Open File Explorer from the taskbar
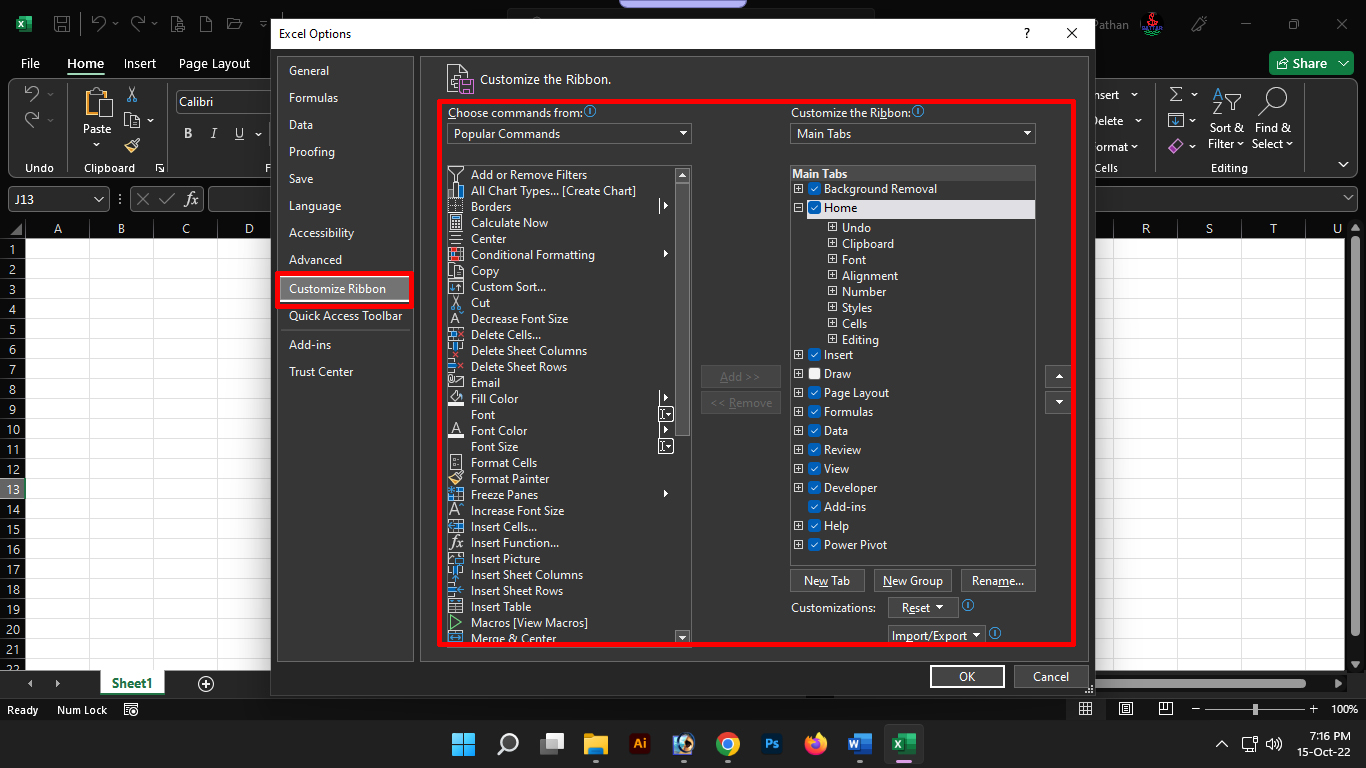The image size is (1366, 768). (596, 744)
